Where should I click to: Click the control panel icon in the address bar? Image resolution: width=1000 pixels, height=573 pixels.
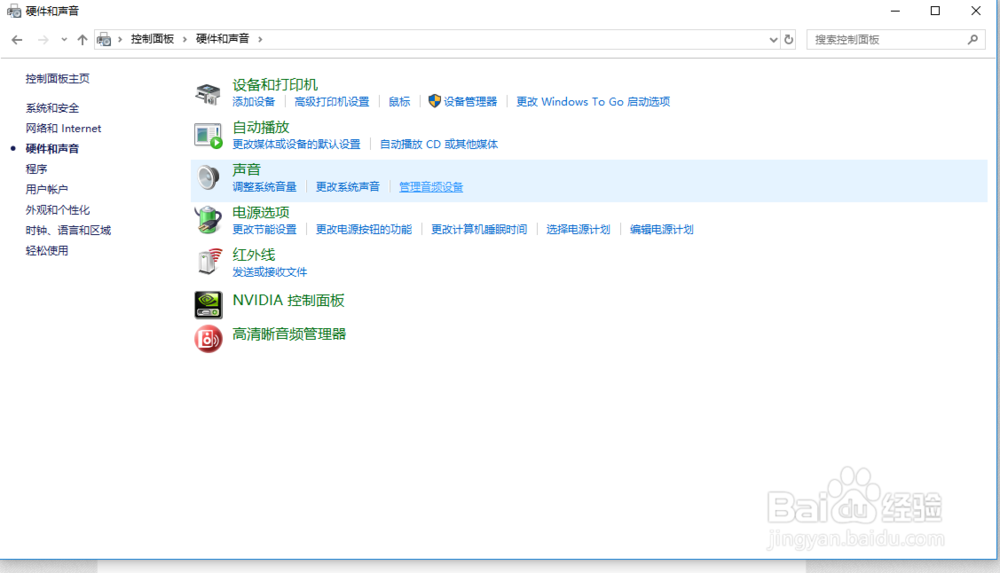(104, 40)
